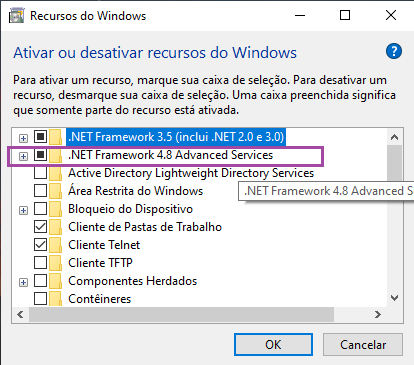
Task: Click the blue help question mark icon
Action: (394, 51)
